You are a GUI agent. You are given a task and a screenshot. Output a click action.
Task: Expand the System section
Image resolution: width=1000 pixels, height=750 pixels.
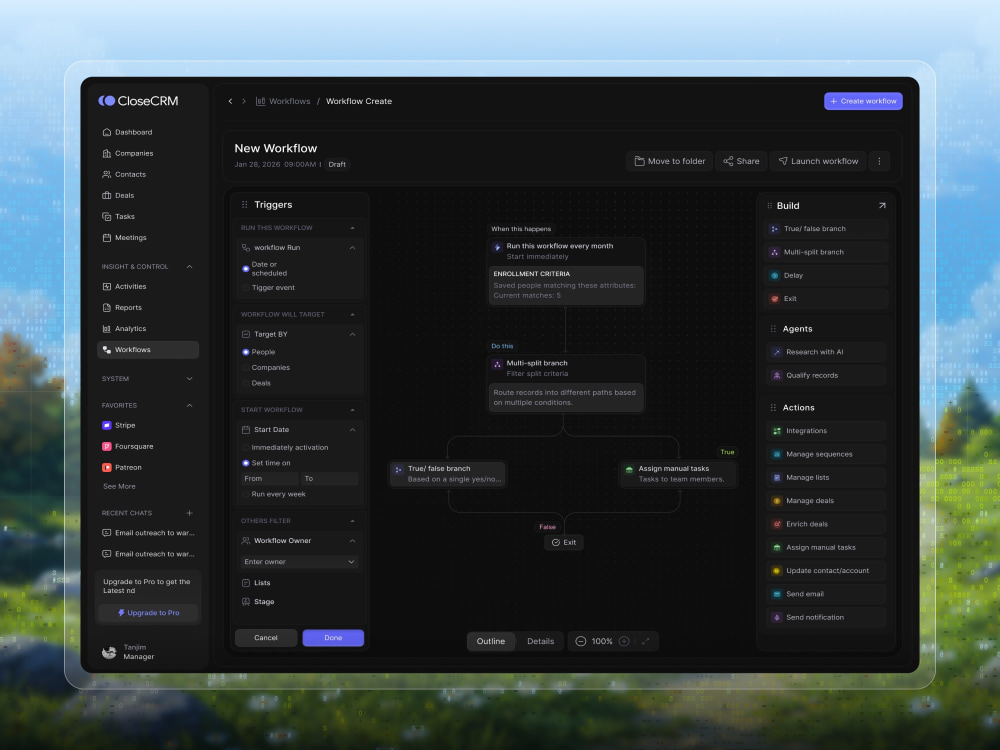click(189, 379)
